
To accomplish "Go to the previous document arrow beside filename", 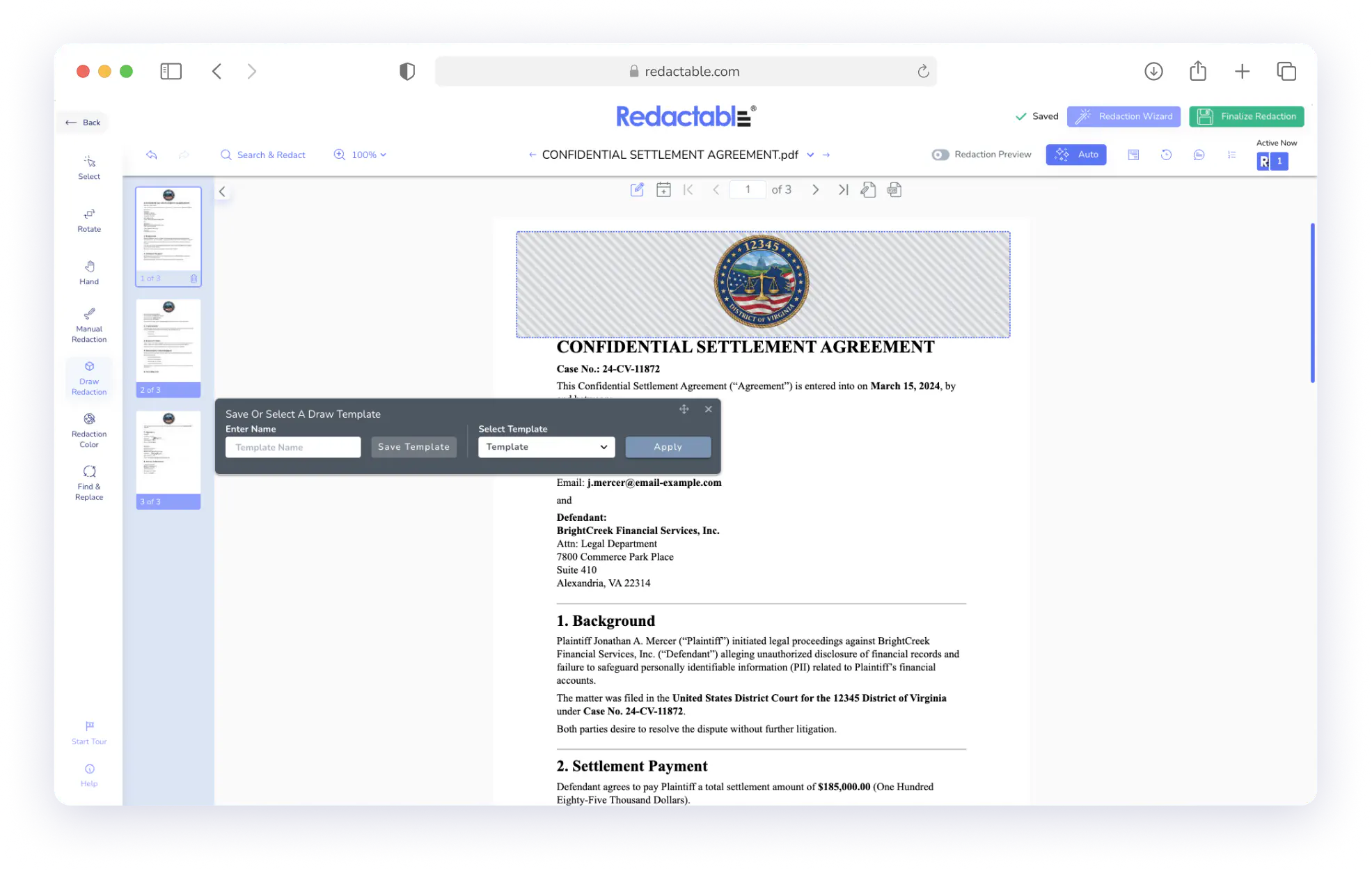I will pyautogui.click(x=533, y=155).
